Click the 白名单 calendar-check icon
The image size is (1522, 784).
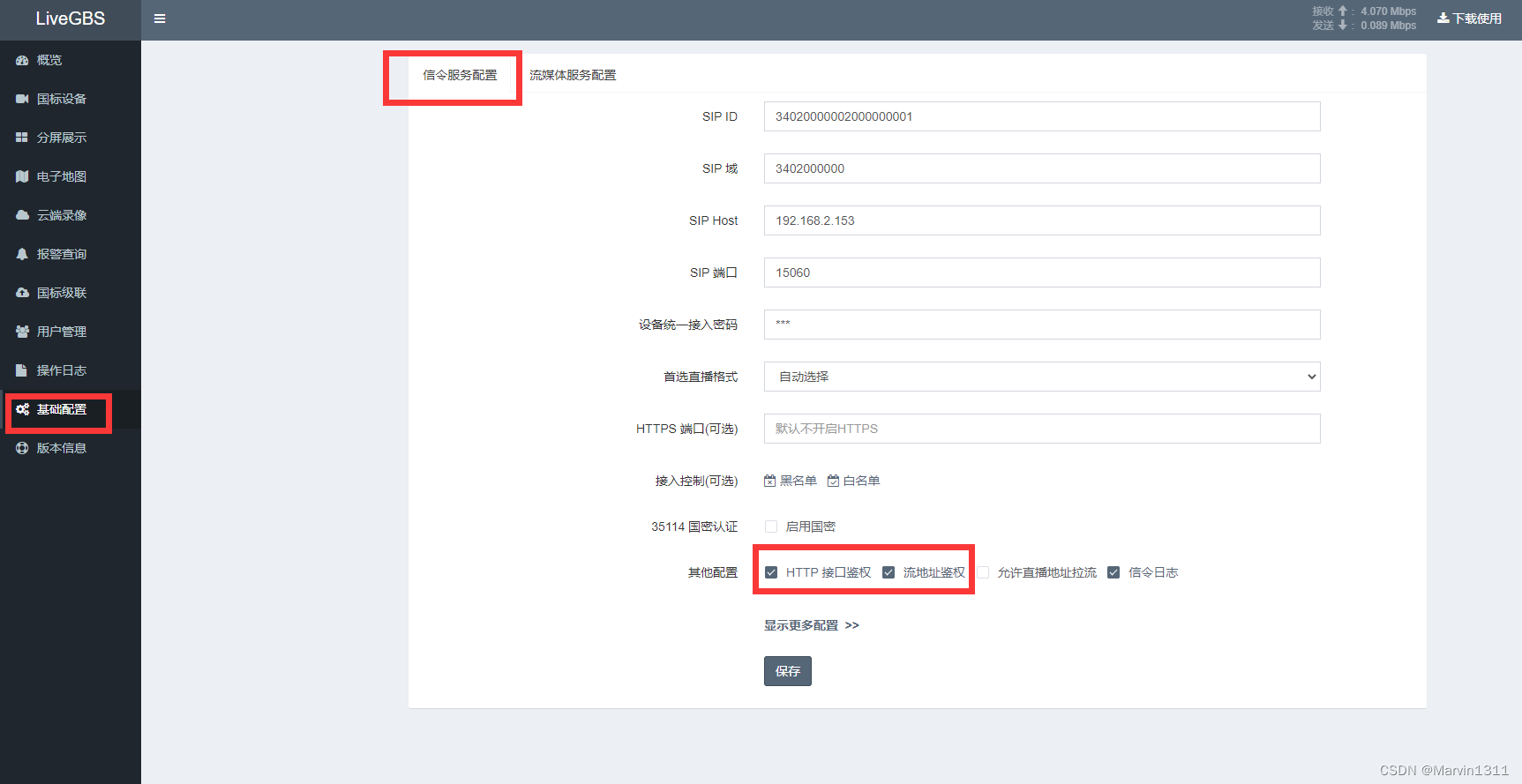(833, 481)
